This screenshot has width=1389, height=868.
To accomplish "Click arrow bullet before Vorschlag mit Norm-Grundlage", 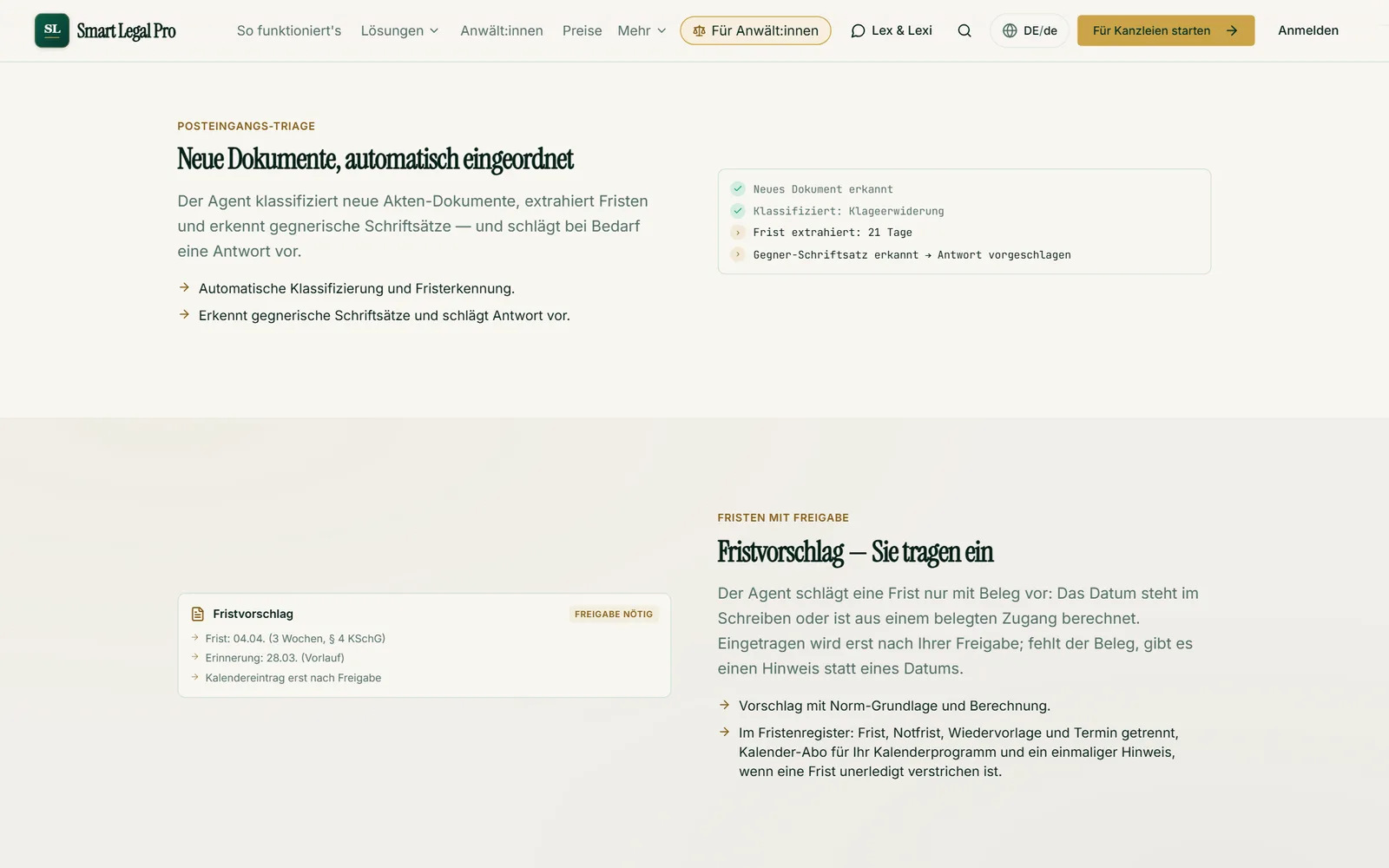I will pyautogui.click(x=724, y=705).
